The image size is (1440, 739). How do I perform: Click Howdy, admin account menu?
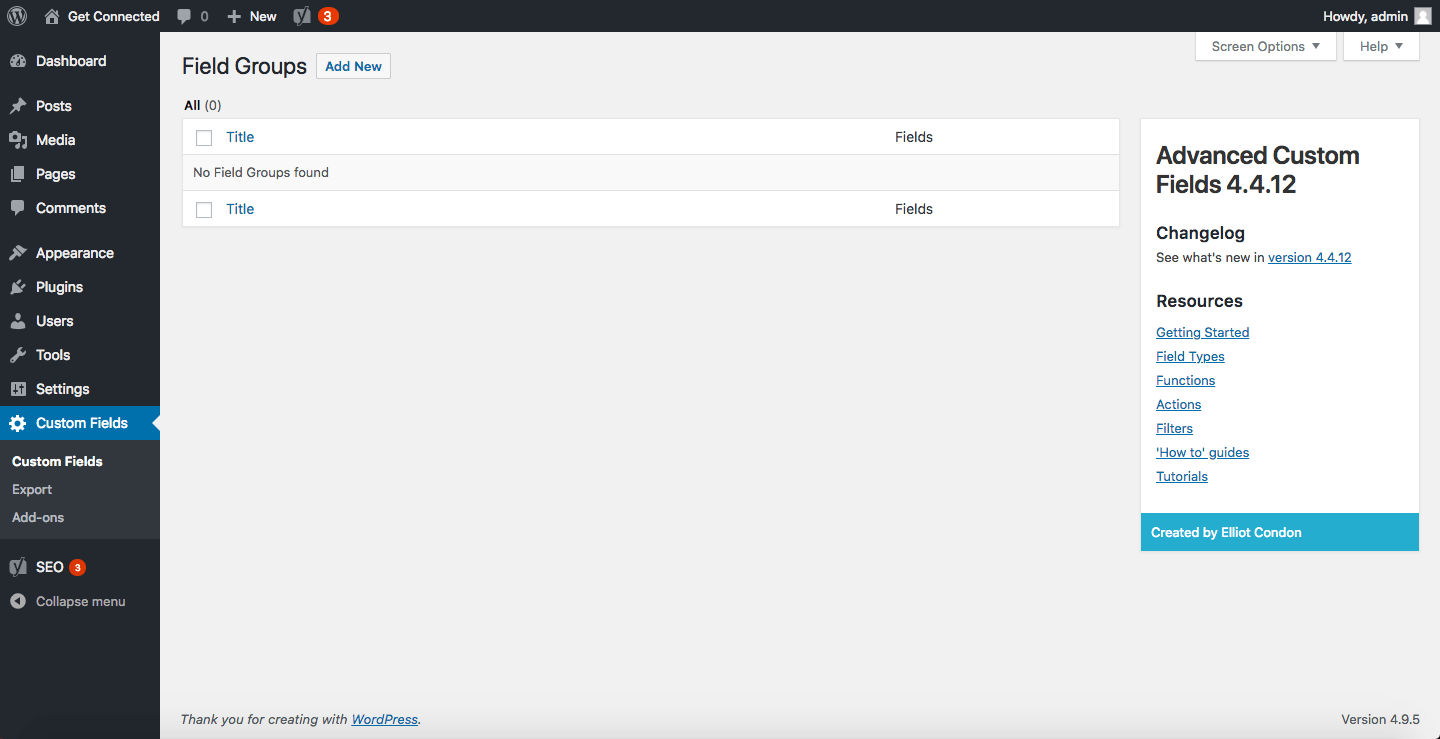tap(1377, 16)
